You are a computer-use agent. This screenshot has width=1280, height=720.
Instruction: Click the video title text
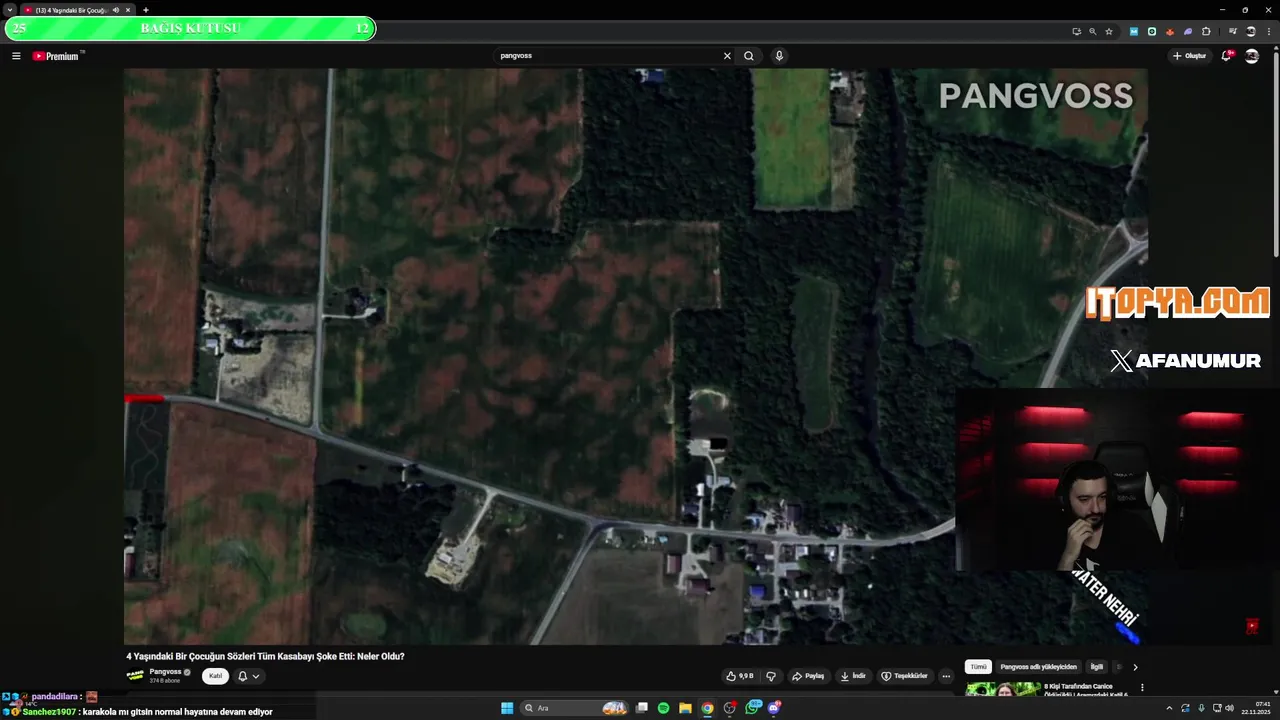[x=265, y=656]
